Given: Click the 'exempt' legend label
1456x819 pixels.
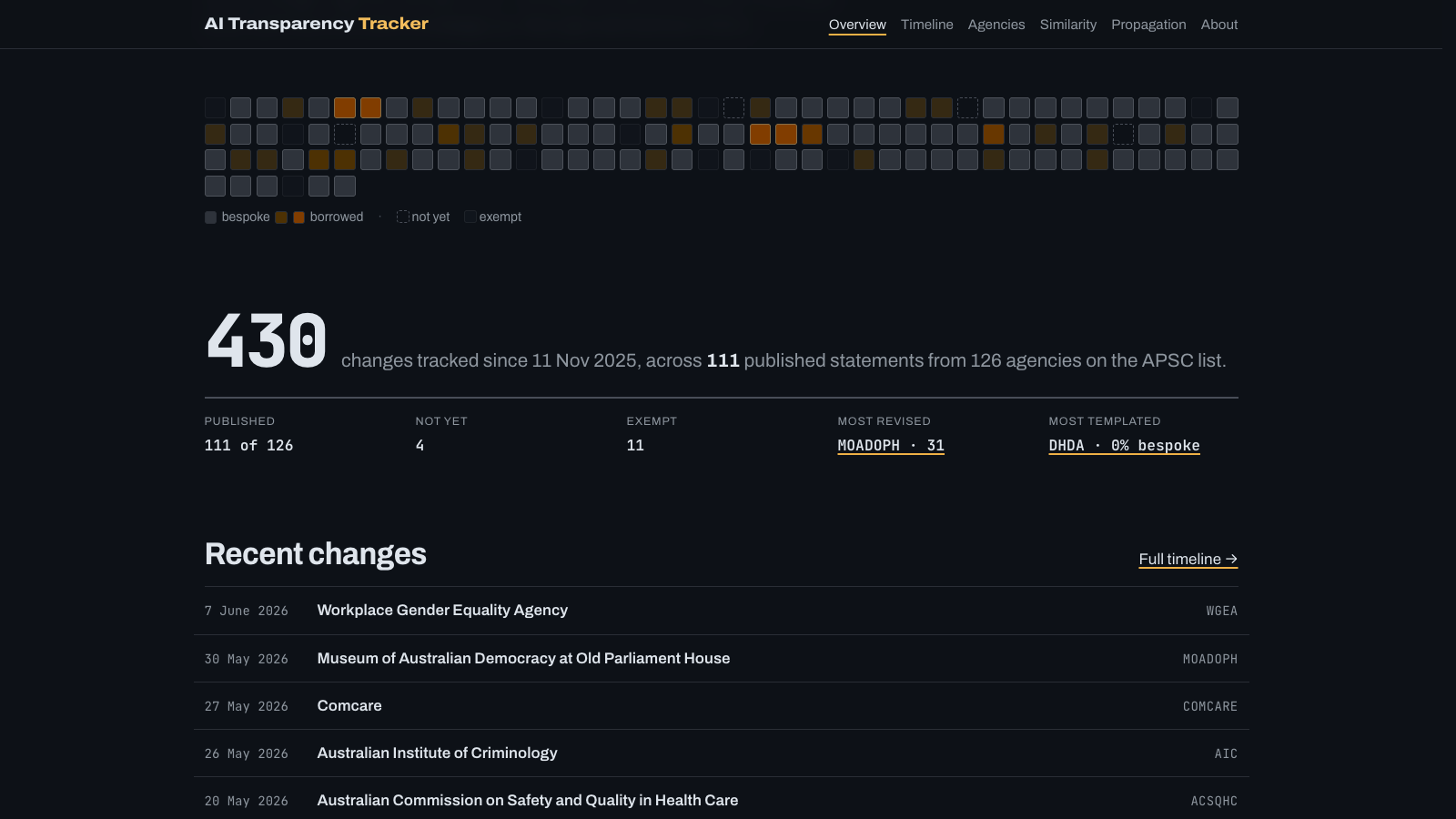Looking at the screenshot, I should pyautogui.click(x=500, y=217).
